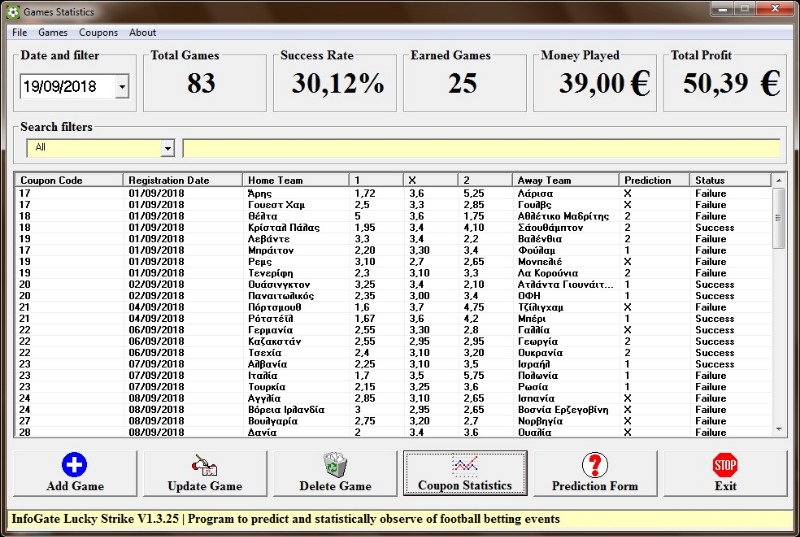Click the soccer ball app icon in title bar

(12, 12)
